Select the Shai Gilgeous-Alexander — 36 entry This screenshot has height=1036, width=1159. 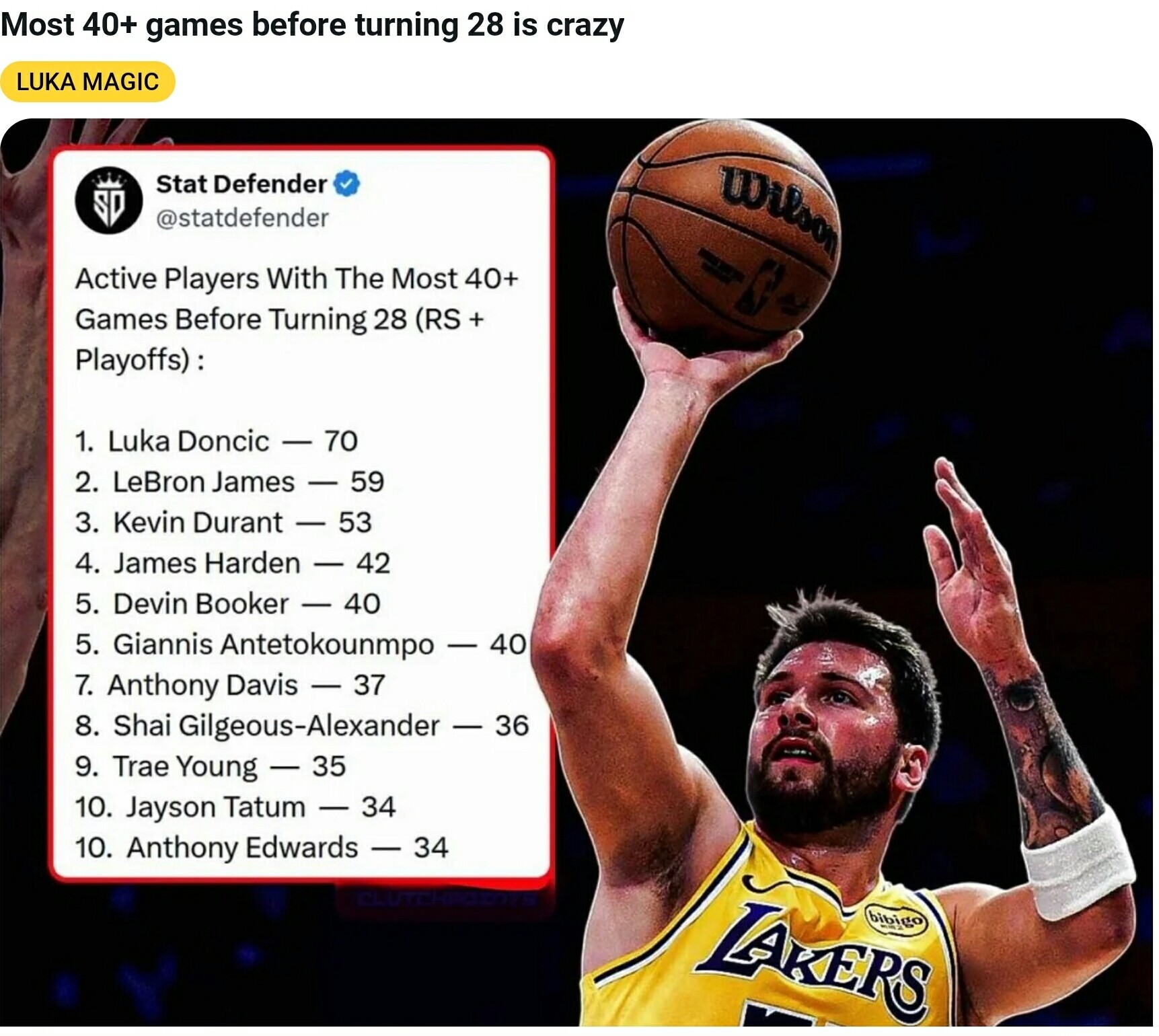[302, 726]
